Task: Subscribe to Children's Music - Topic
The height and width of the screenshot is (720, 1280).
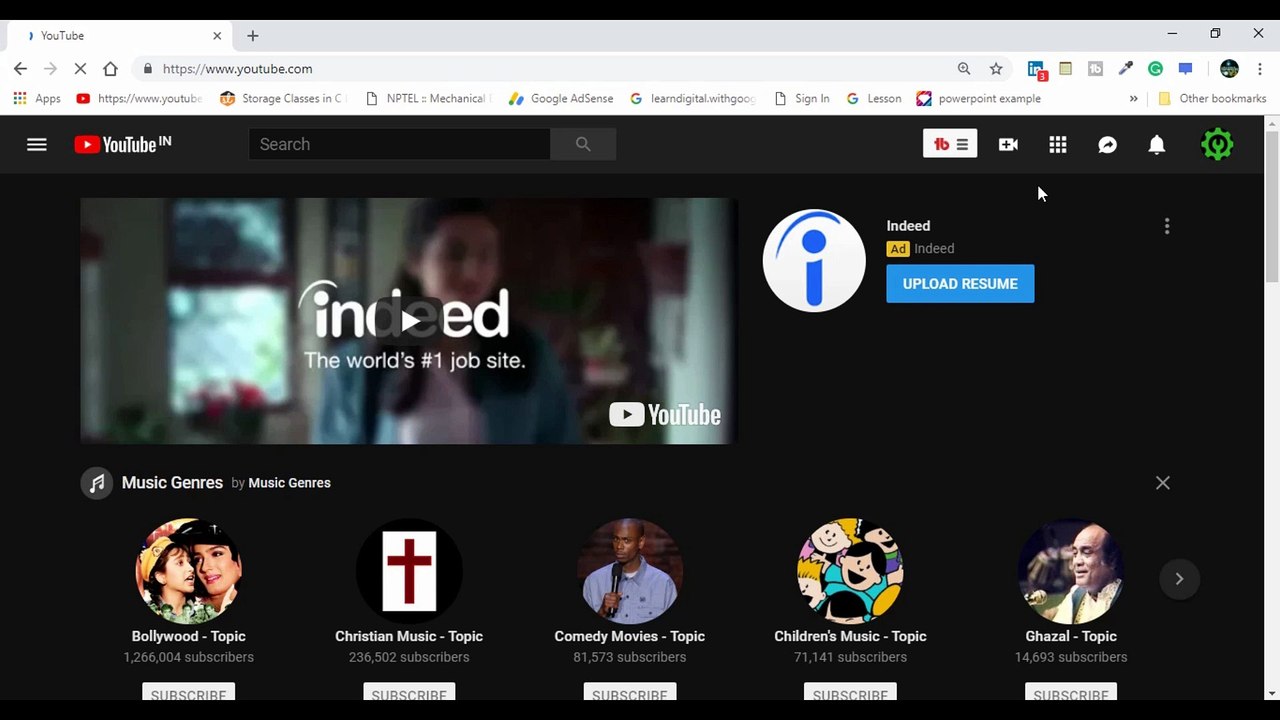Action: (x=850, y=692)
